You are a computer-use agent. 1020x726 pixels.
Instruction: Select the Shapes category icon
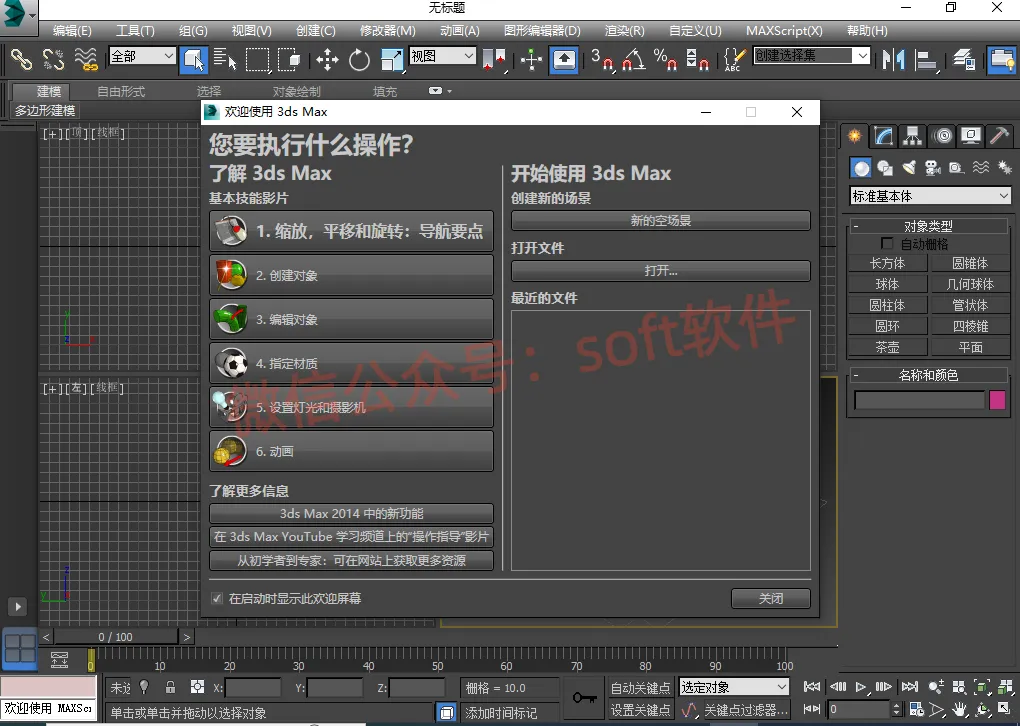[x=885, y=168]
